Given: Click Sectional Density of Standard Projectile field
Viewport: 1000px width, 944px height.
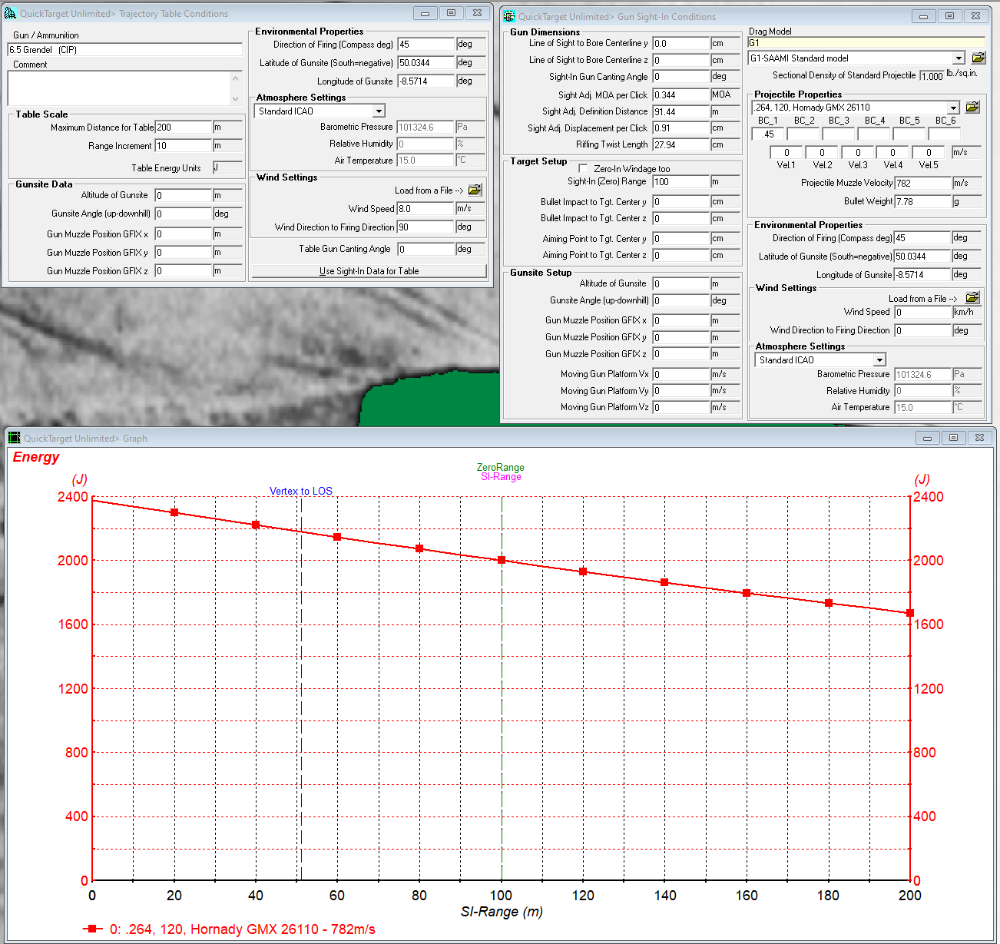Looking at the screenshot, I should 932,76.
